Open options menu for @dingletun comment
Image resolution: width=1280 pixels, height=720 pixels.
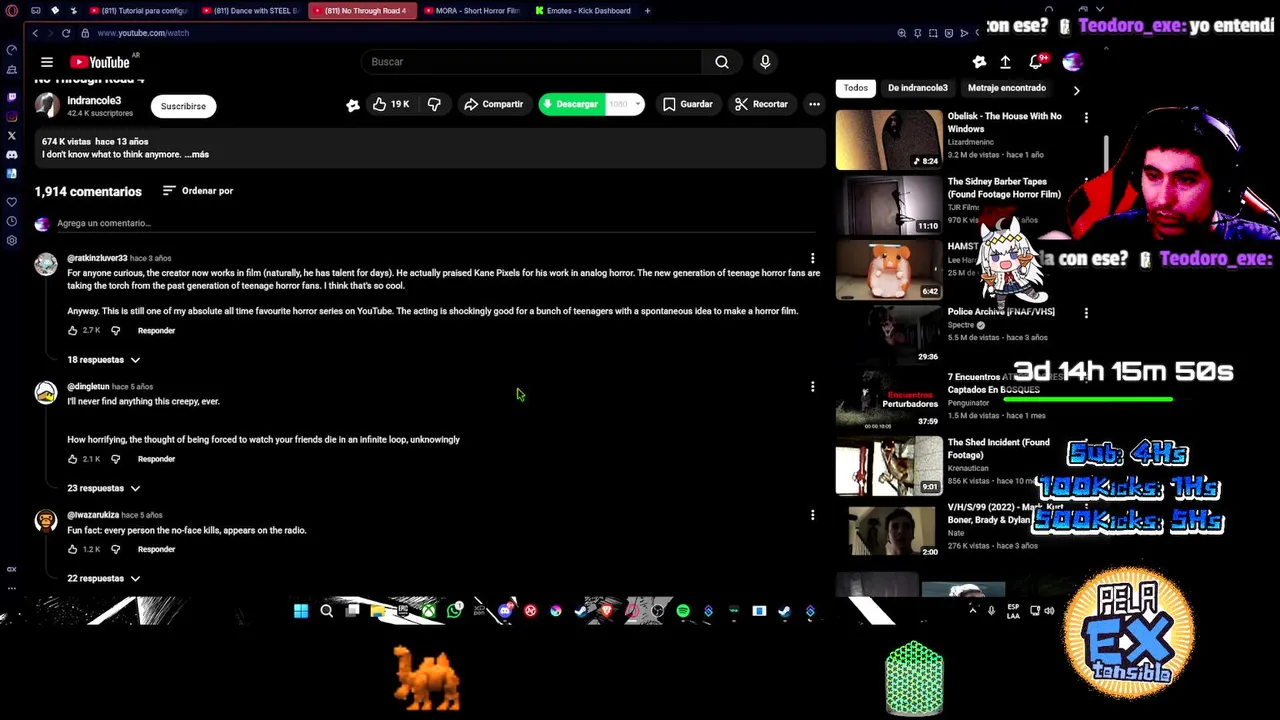(812, 387)
